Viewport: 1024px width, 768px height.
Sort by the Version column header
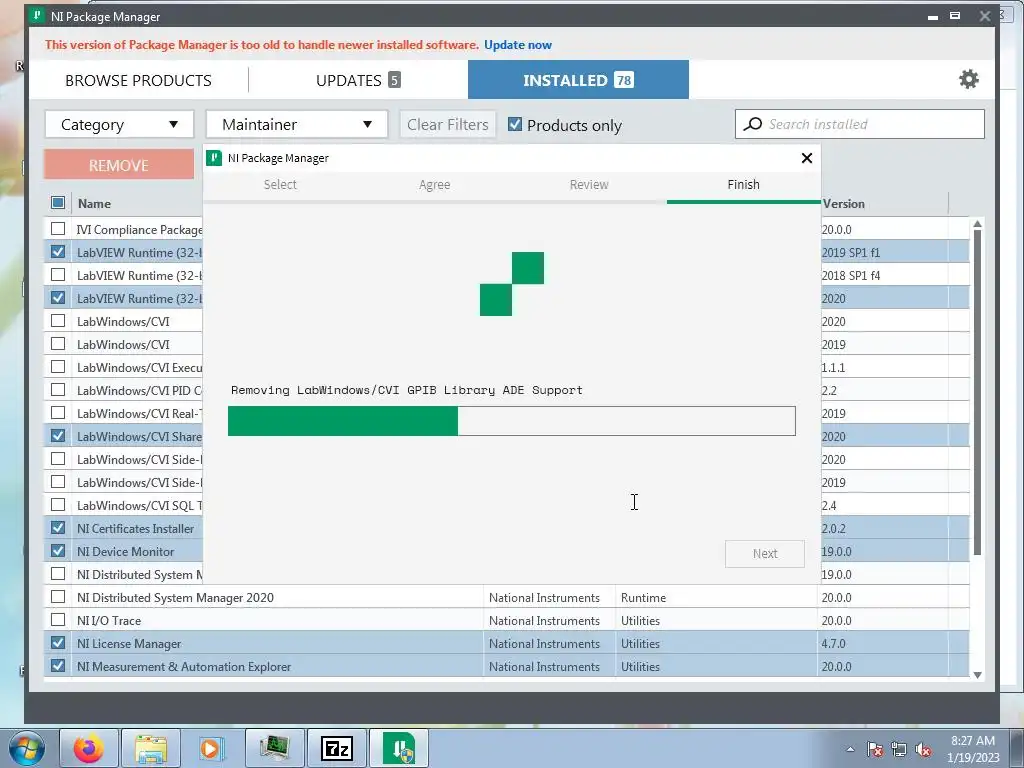click(844, 203)
